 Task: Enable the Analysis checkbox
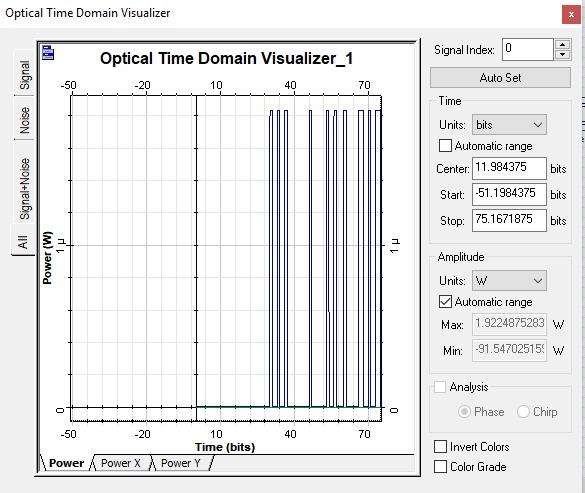[x=440, y=387]
